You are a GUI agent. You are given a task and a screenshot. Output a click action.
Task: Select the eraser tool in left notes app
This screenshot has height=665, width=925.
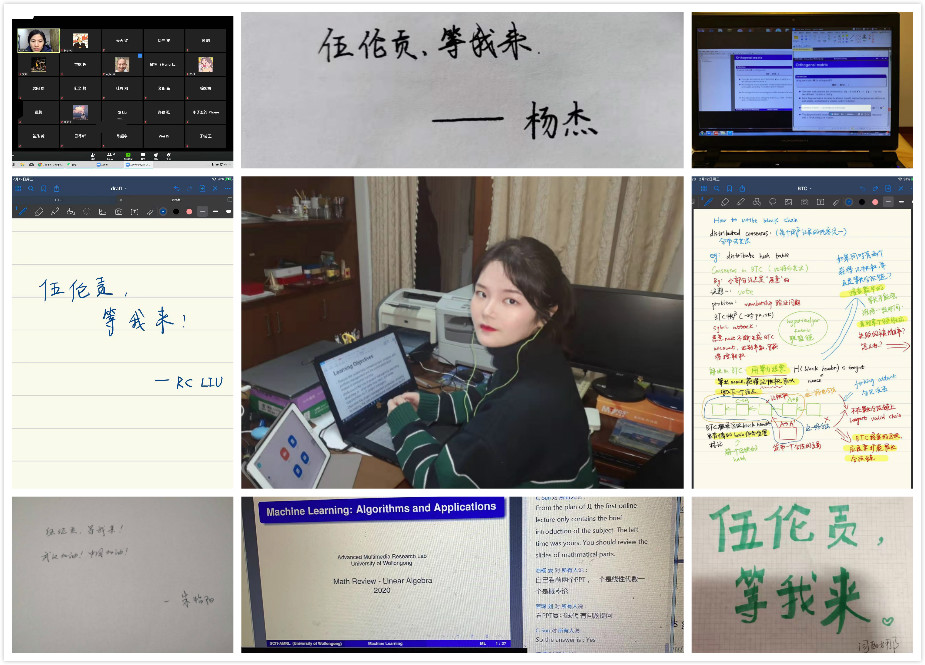(39, 211)
